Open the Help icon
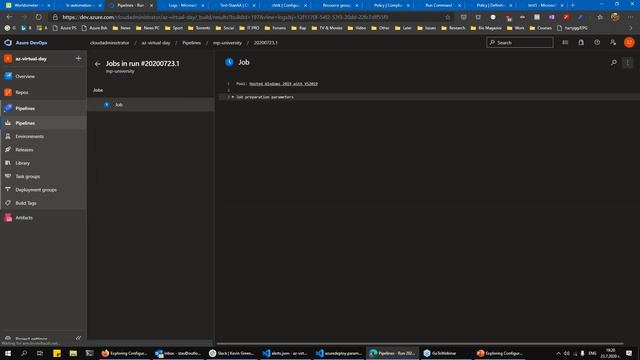The image size is (640, 360). point(597,42)
